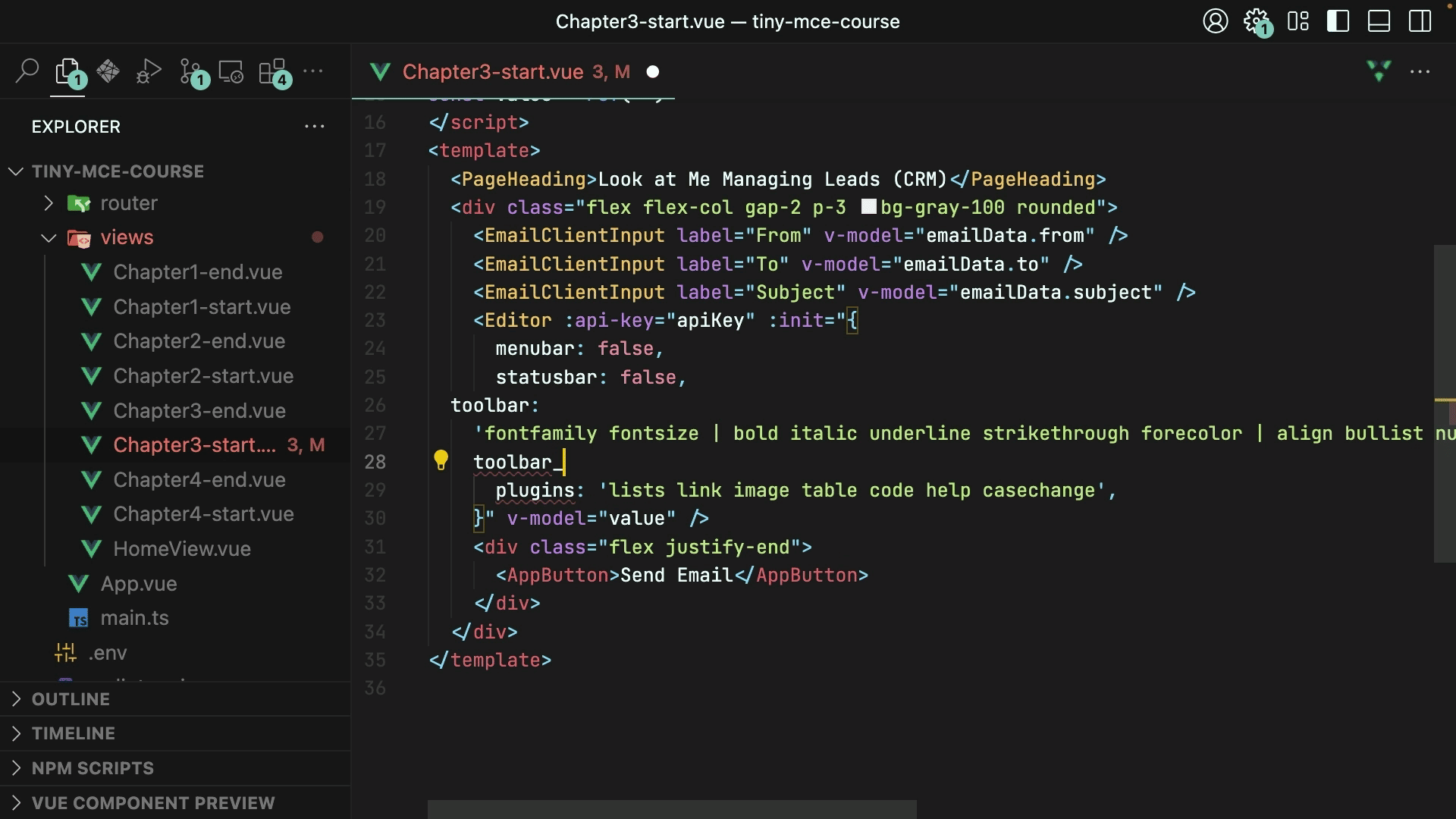The width and height of the screenshot is (1456, 819).
Task: Click the .env settings file icon
Action: [x=66, y=653]
